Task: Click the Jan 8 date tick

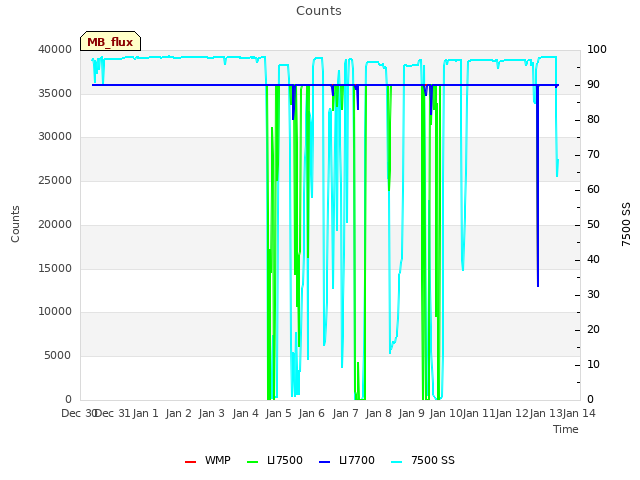Action: 378,414
